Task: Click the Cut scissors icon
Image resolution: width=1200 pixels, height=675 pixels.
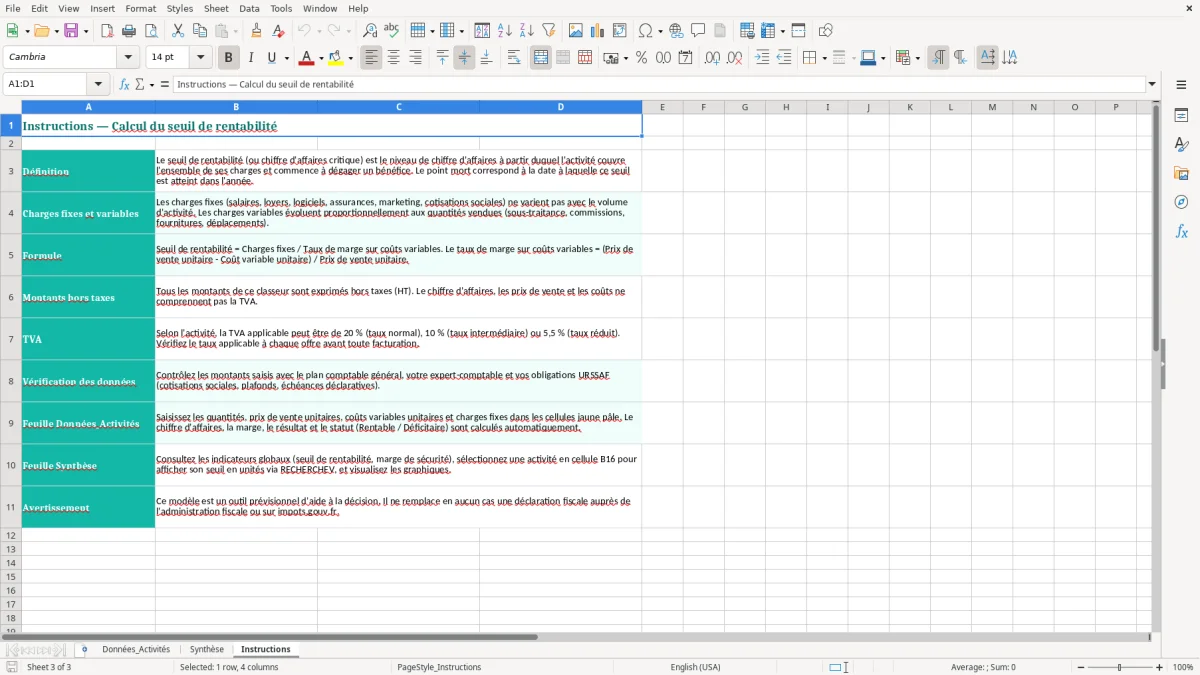Action: click(x=178, y=31)
